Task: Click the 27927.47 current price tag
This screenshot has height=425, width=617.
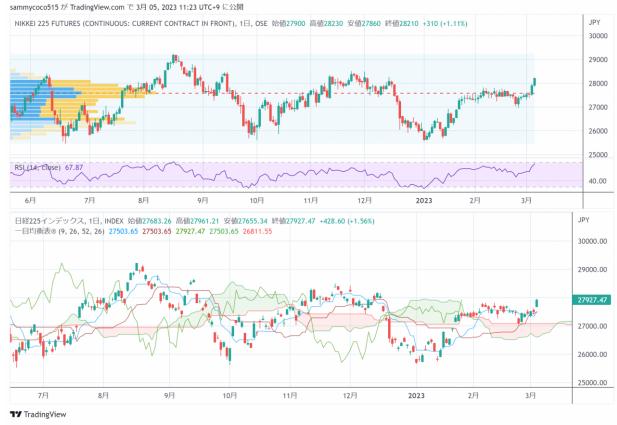Action: (x=592, y=299)
